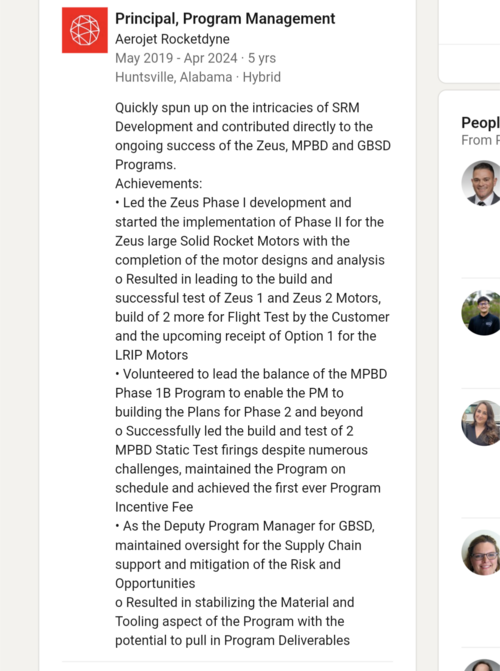The width and height of the screenshot is (500, 671).
Task: View profile of man wearing cap outdoors
Action: pos(481,313)
